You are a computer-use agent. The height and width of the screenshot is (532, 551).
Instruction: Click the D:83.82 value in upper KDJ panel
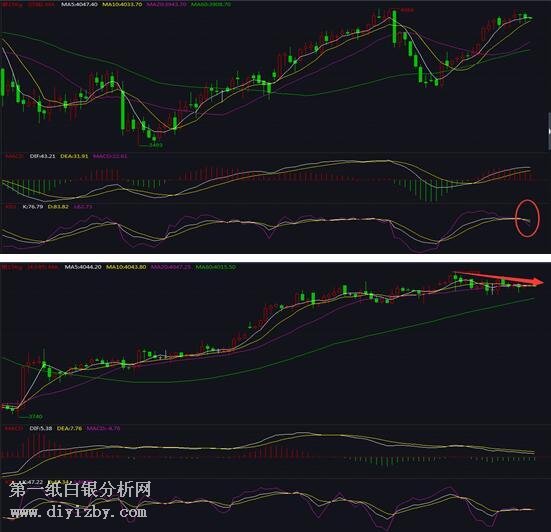click(x=58, y=207)
